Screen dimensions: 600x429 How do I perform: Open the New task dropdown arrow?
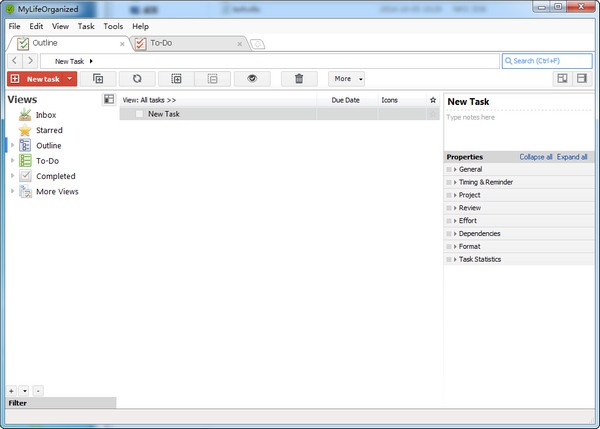click(70, 79)
